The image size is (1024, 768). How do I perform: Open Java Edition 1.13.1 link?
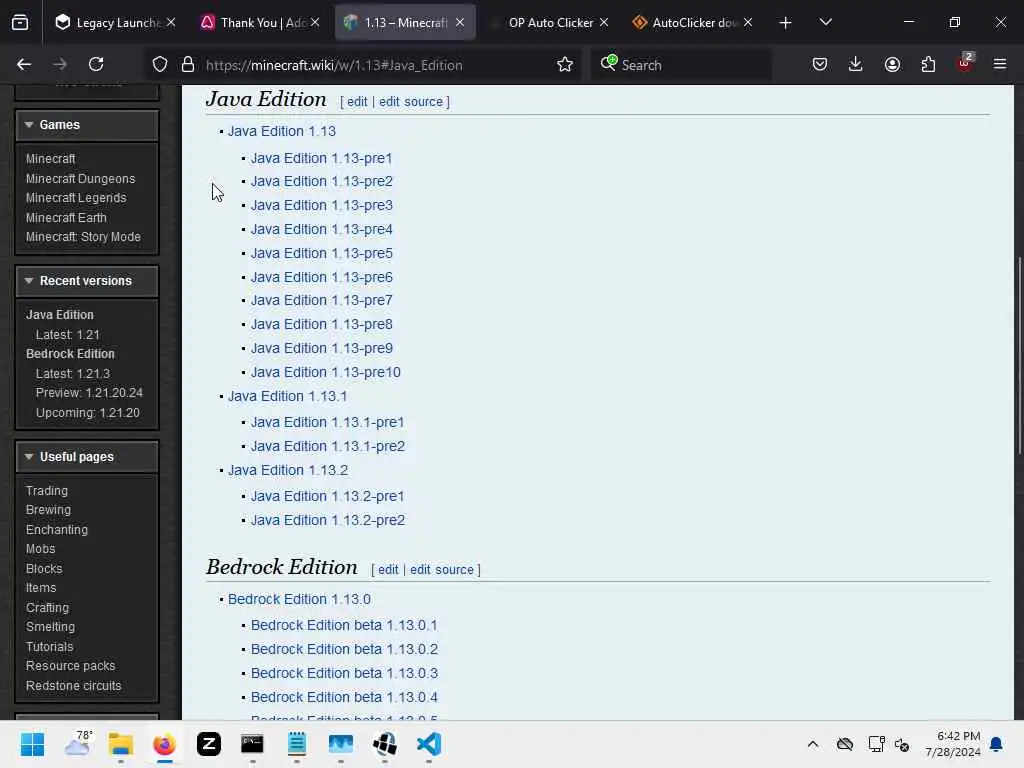click(x=287, y=396)
